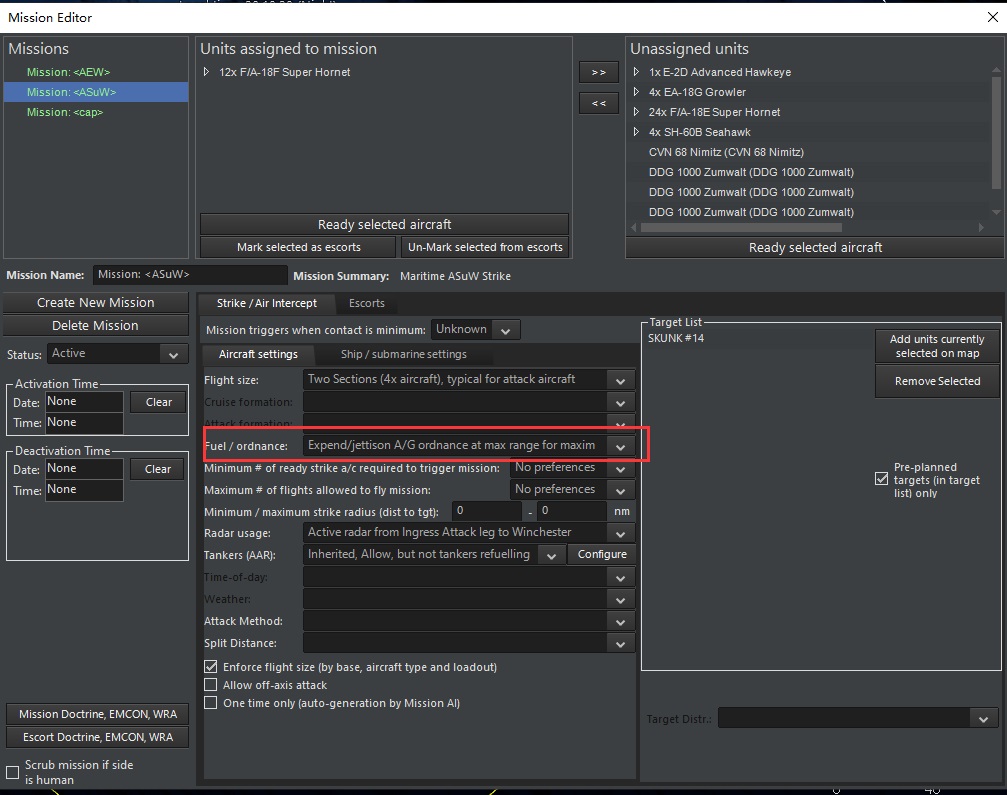Select CVN 68 Nimitz in unassigned units
The width and height of the screenshot is (1007, 795).
pos(726,152)
